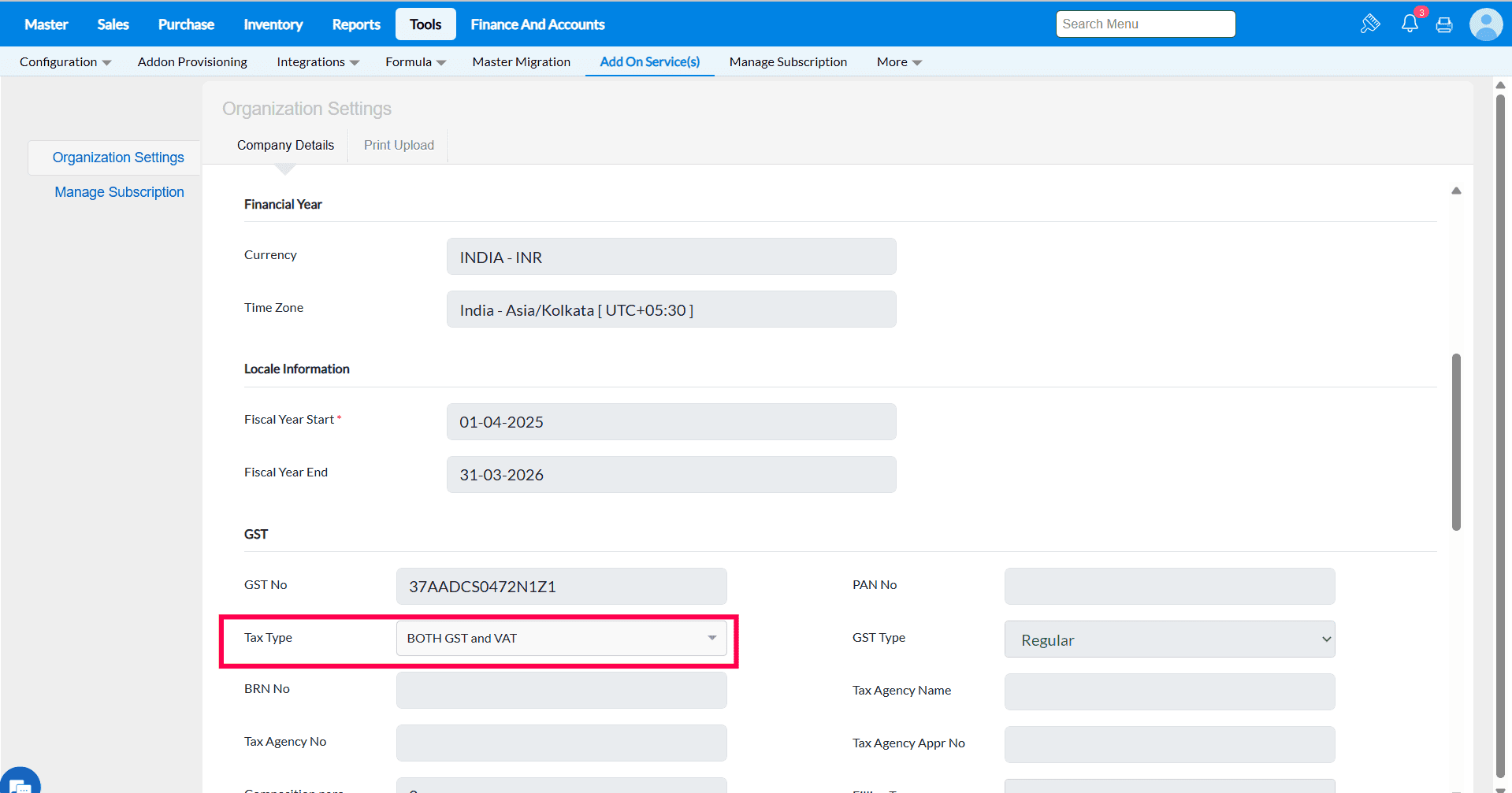Click the Fiscal Year End field
Viewport: 1512px width, 793px height.
[x=671, y=474]
